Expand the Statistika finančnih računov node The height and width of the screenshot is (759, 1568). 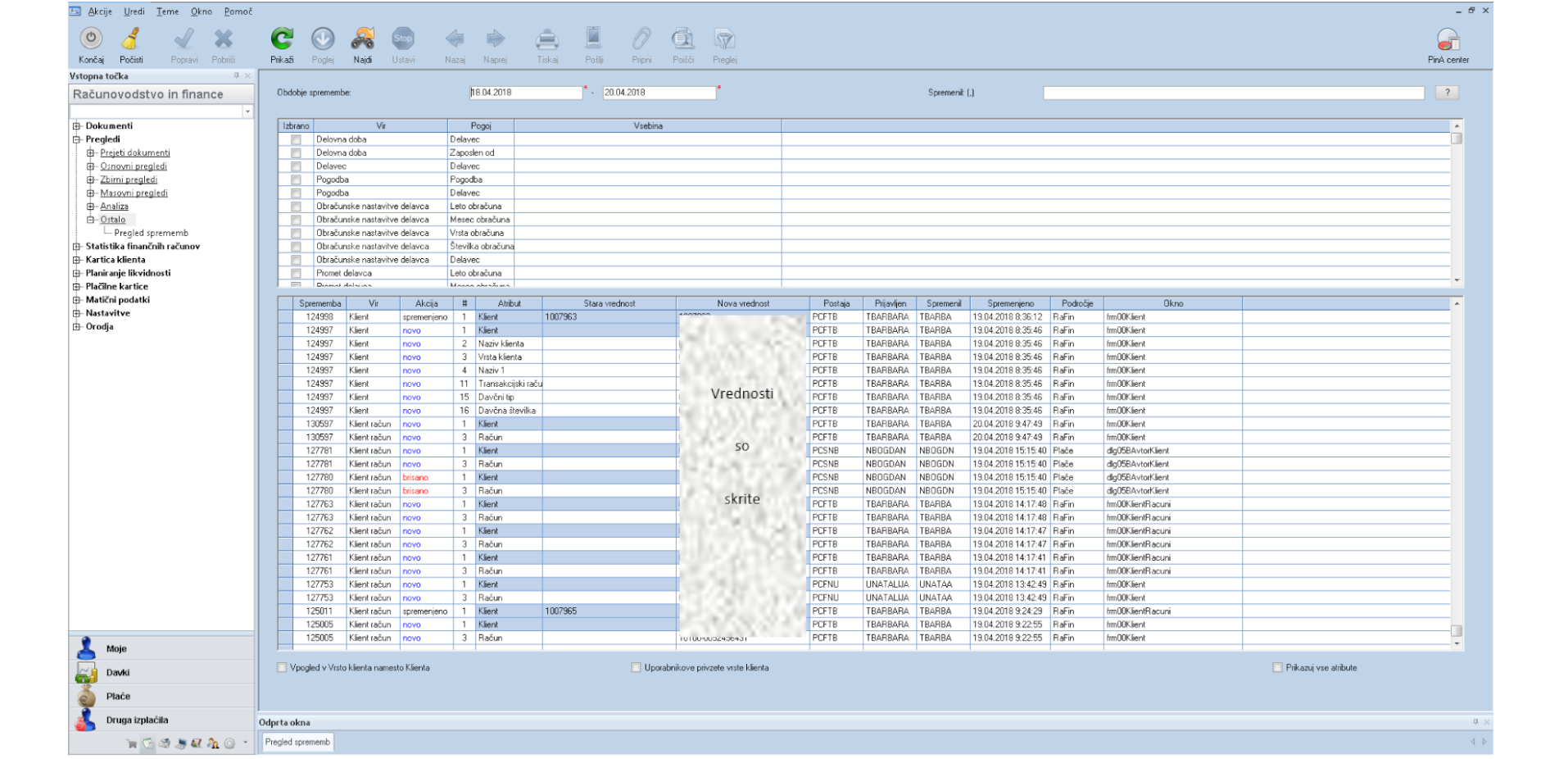(x=76, y=247)
